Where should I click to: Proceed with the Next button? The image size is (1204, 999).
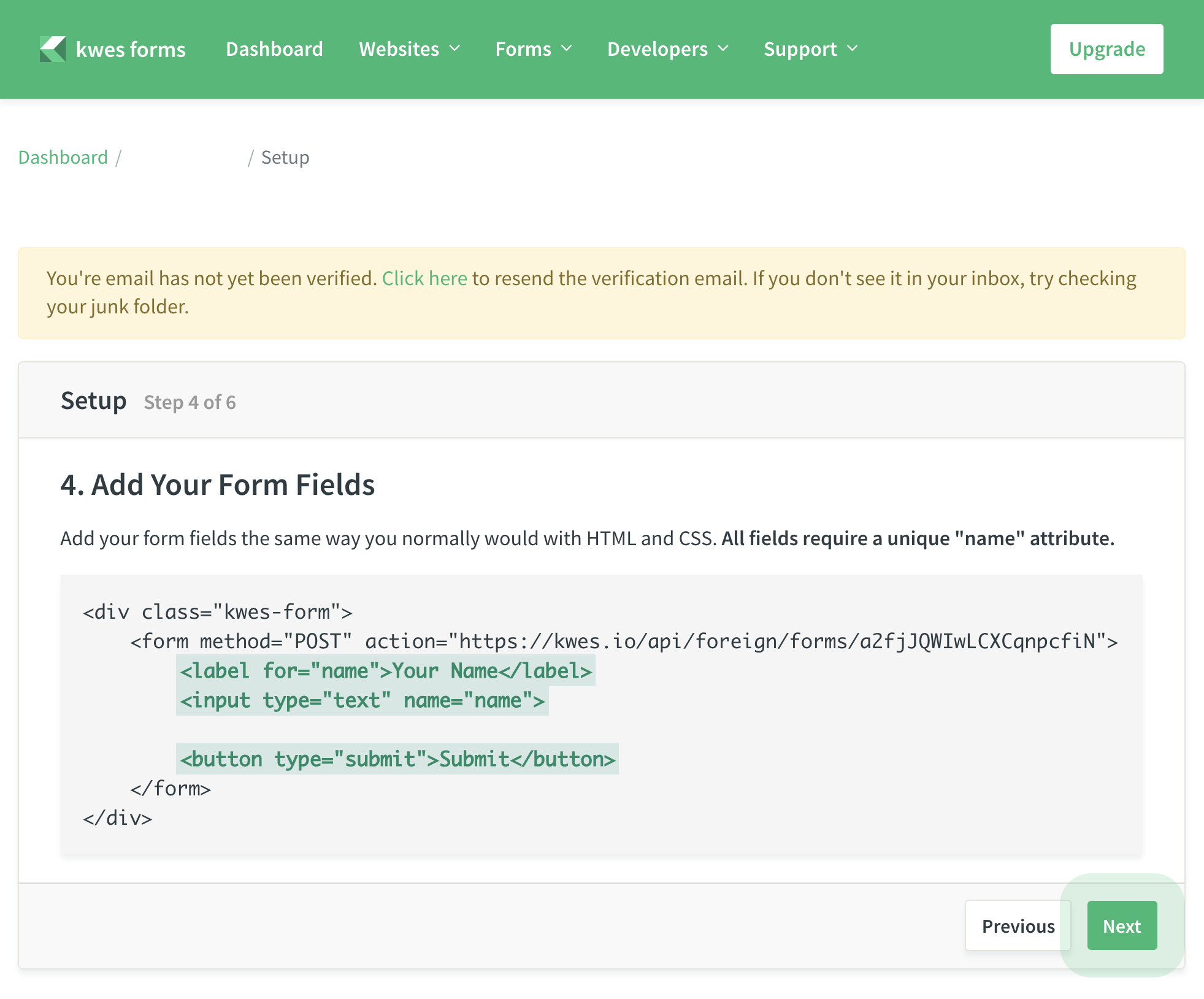[x=1122, y=925]
